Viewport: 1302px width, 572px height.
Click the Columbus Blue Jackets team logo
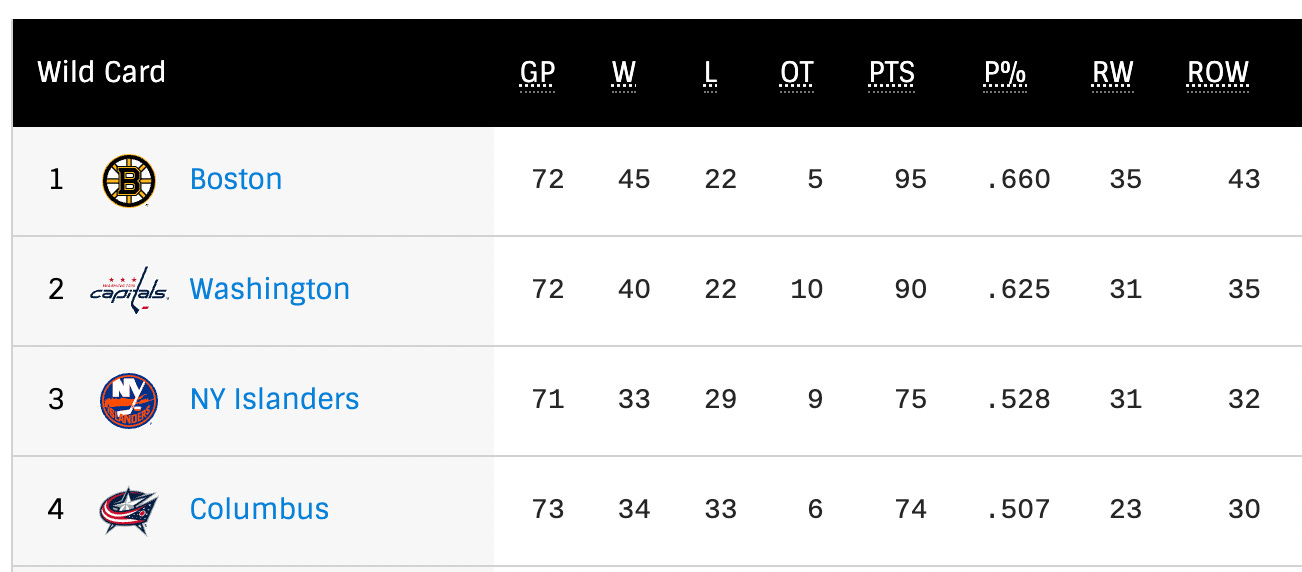click(x=129, y=509)
